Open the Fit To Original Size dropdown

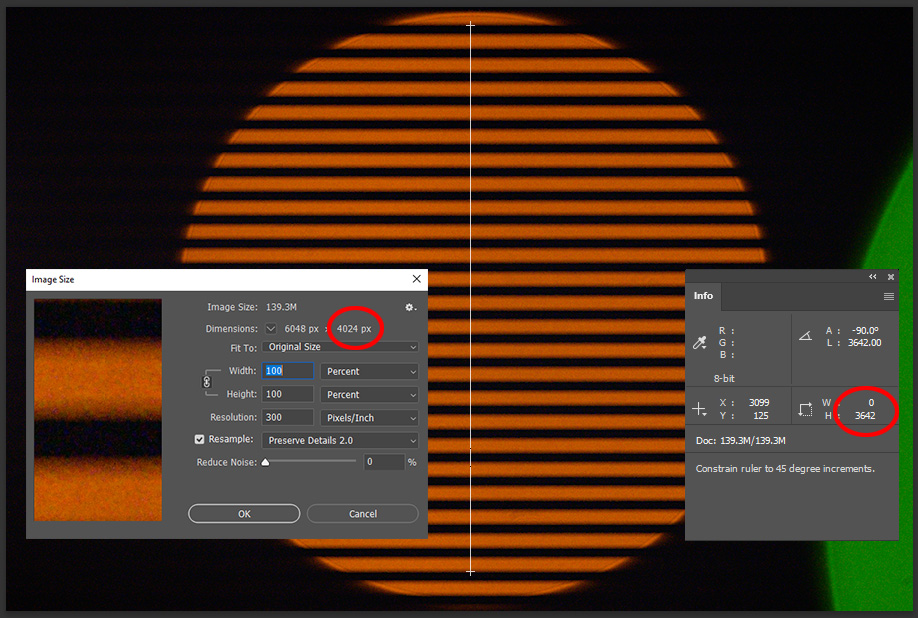point(340,347)
